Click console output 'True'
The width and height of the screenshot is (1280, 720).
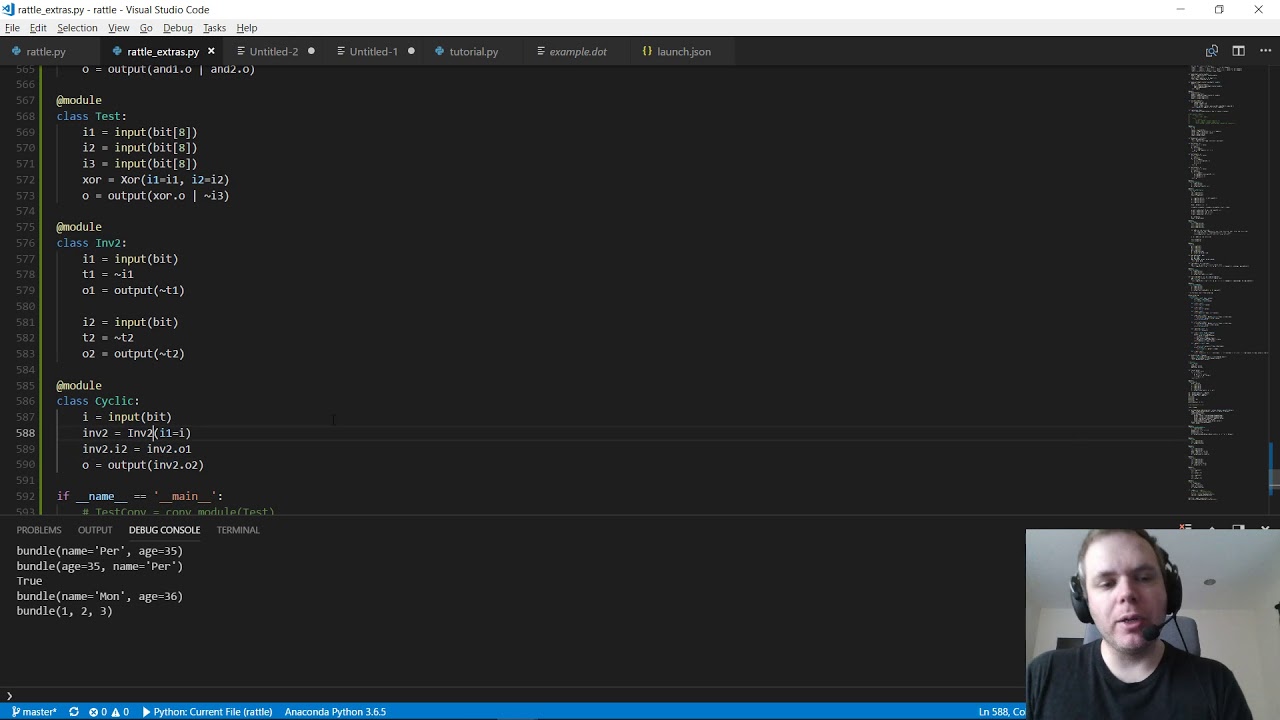[x=29, y=581]
